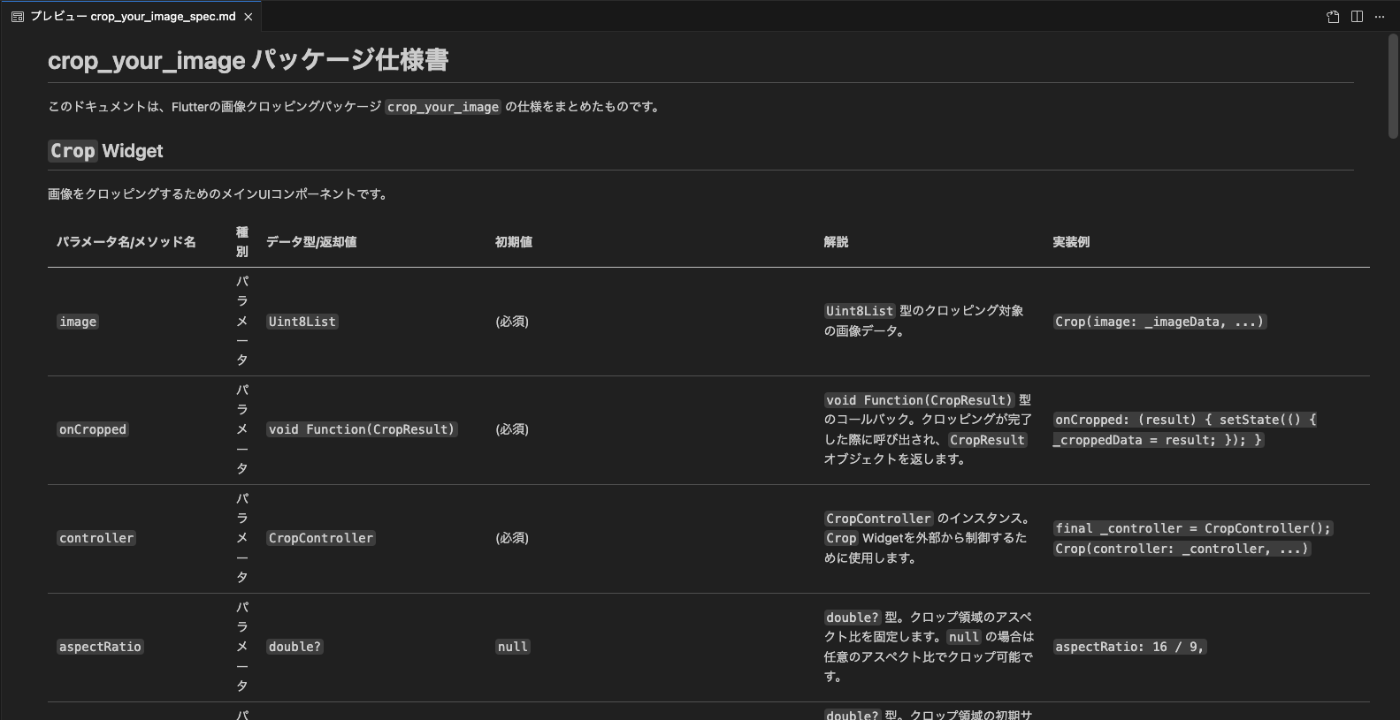The image size is (1400, 720).
Task: Click the column header 解説
Action: [x=836, y=242]
